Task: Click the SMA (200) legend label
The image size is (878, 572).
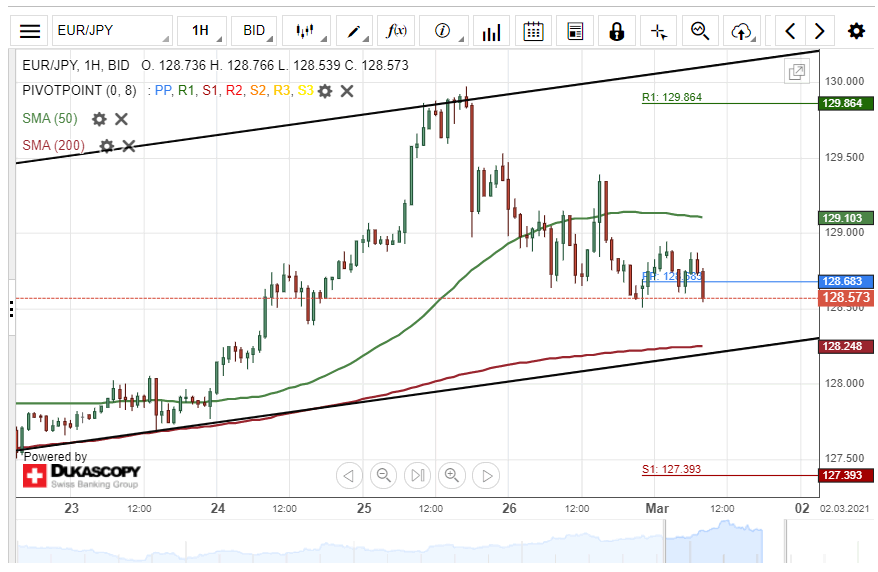Action: click(53, 146)
